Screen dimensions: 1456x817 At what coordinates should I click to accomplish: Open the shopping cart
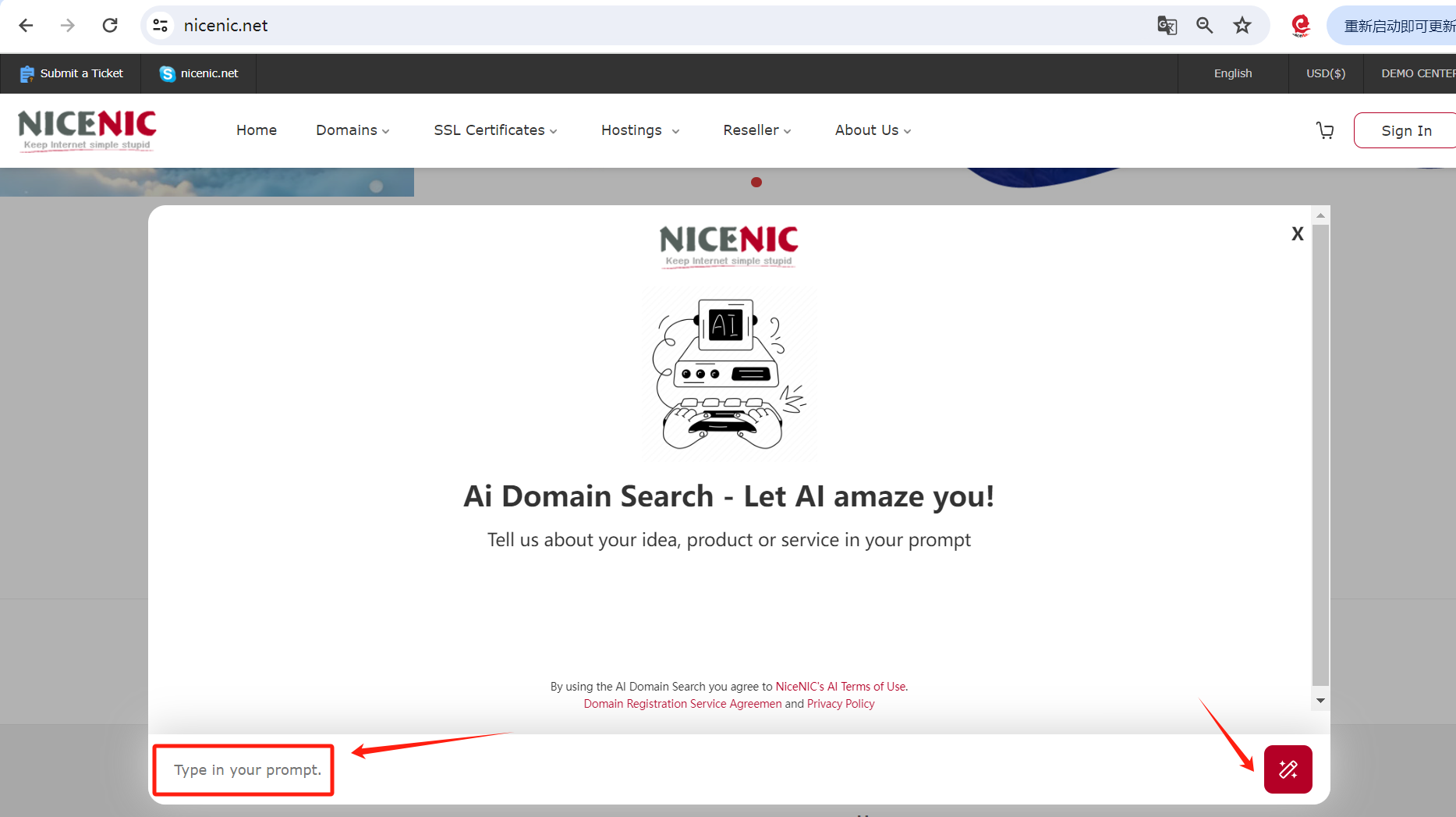pos(1325,130)
